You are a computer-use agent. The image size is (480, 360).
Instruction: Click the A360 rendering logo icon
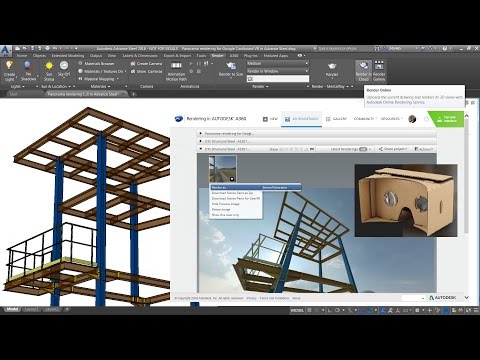point(179,119)
